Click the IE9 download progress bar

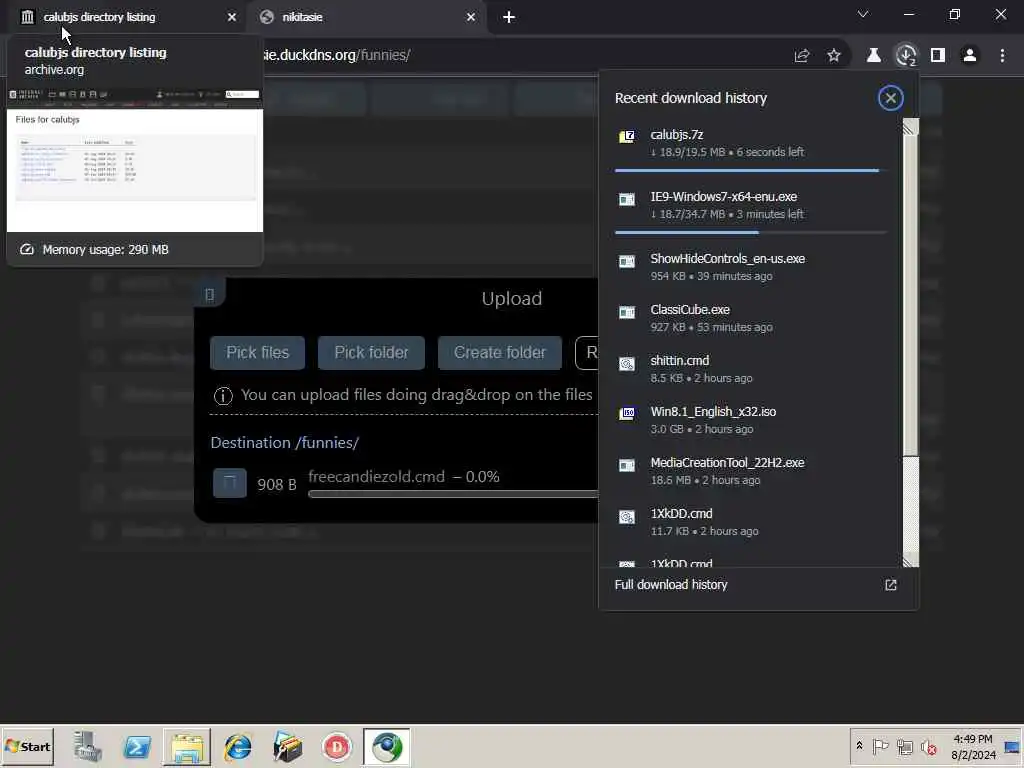point(750,232)
